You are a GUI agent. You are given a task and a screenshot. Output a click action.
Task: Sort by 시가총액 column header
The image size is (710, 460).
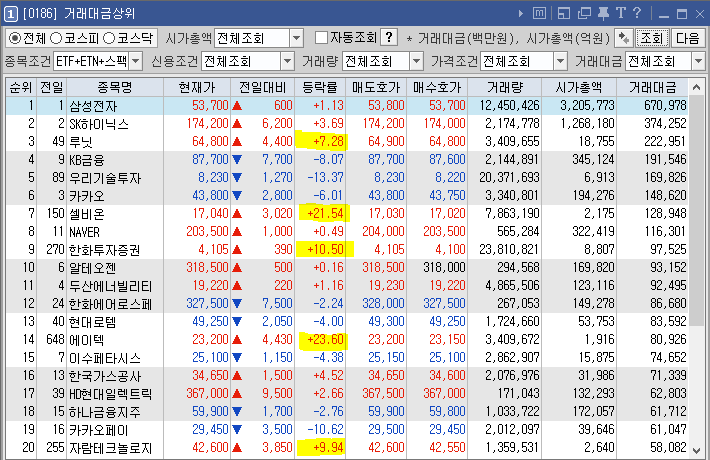pyautogui.click(x=579, y=87)
